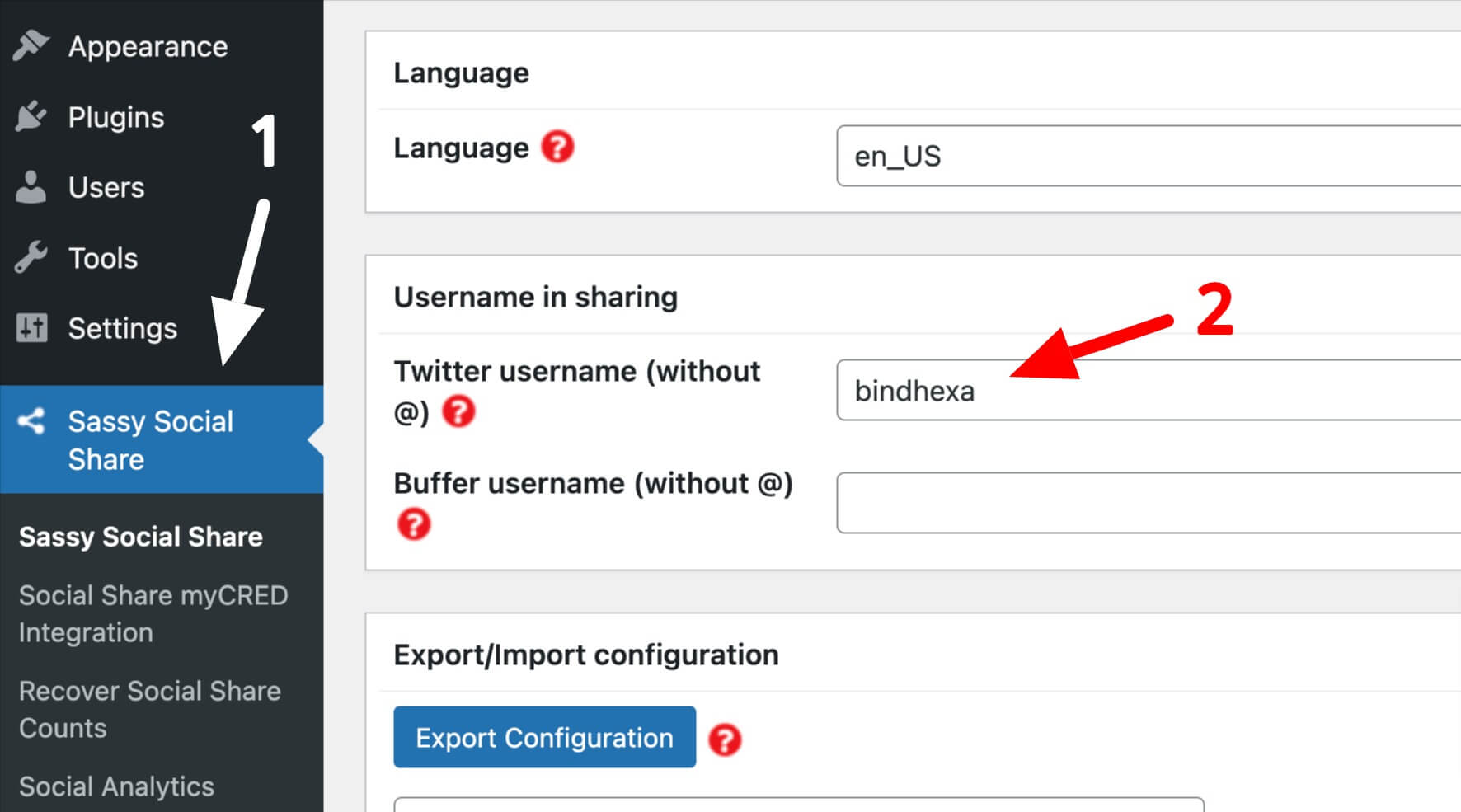This screenshot has width=1461, height=812.
Task: Click the import configuration text box
Action: coord(799,805)
